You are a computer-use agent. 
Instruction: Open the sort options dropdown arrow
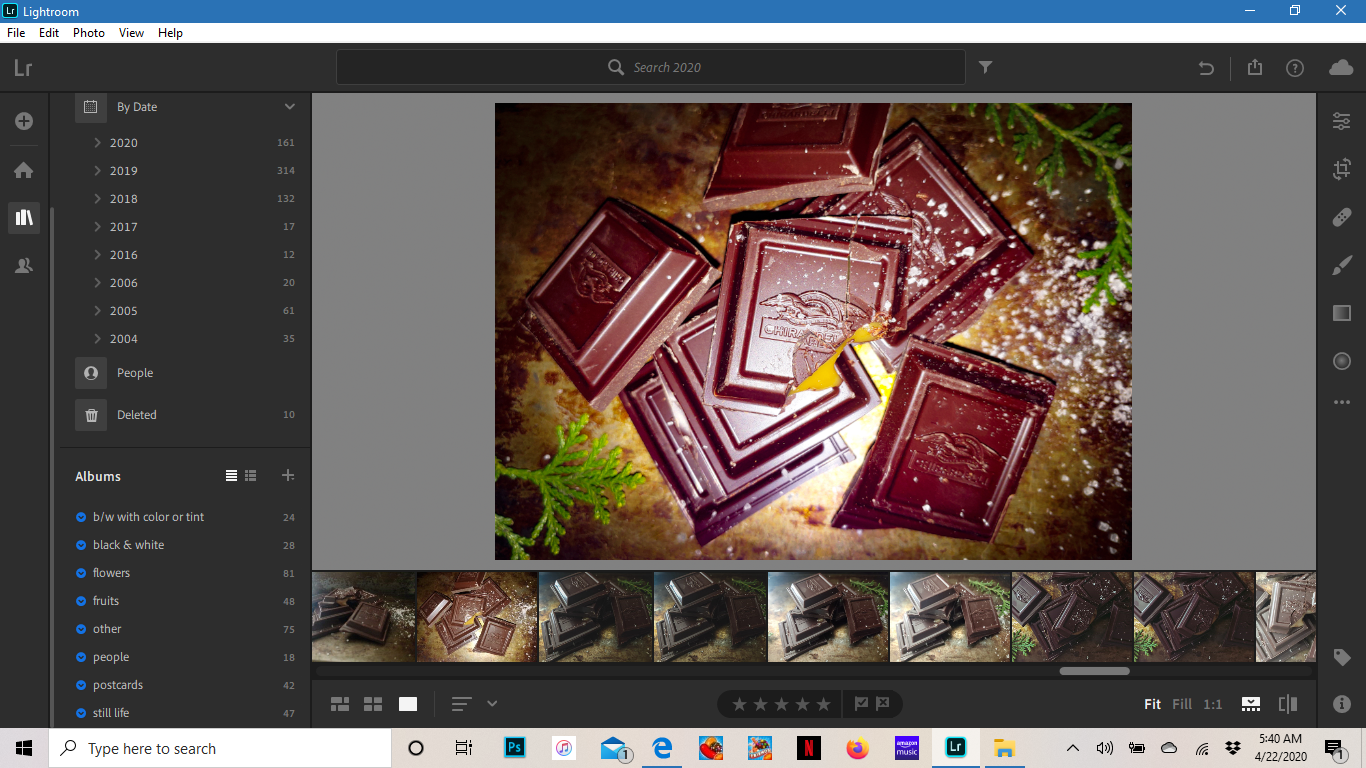(x=492, y=704)
